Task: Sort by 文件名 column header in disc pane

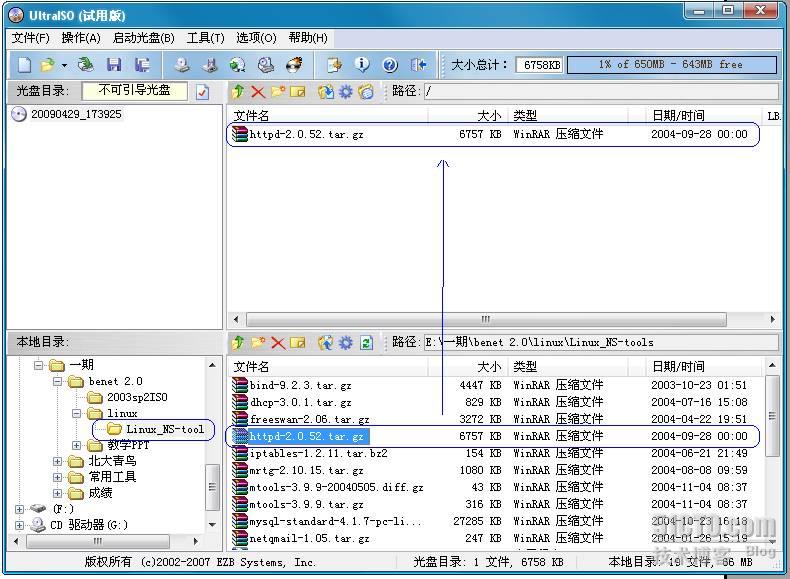Action: click(x=252, y=116)
